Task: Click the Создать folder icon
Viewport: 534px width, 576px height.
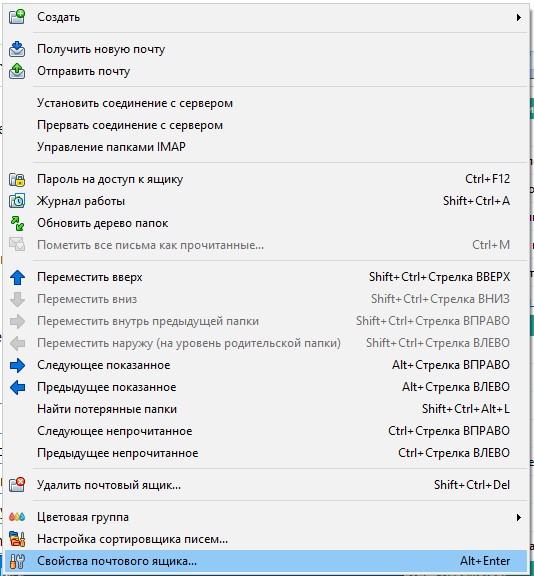Action: point(17,17)
